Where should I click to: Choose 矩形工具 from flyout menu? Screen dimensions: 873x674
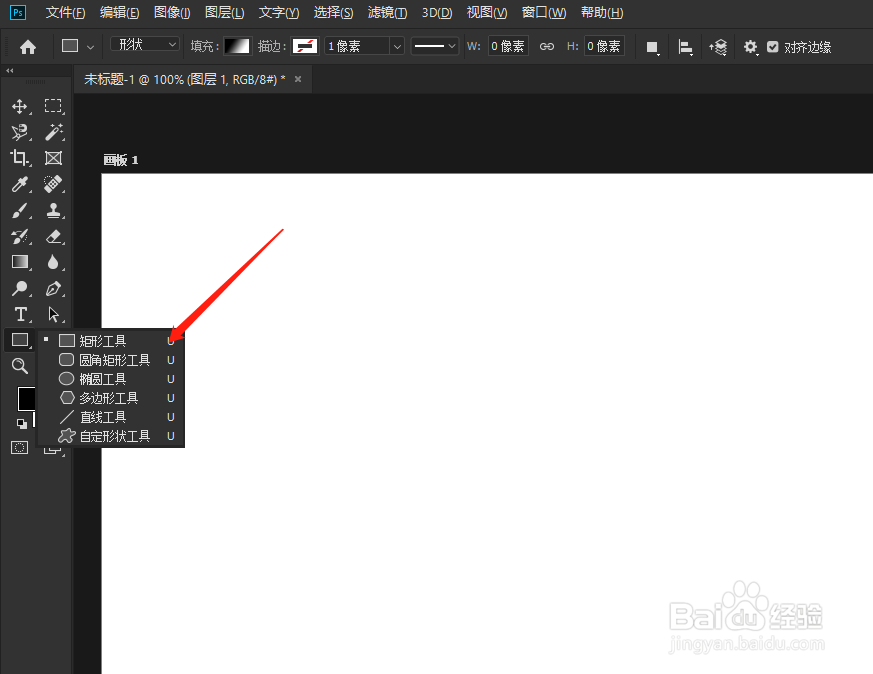tap(111, 341)
